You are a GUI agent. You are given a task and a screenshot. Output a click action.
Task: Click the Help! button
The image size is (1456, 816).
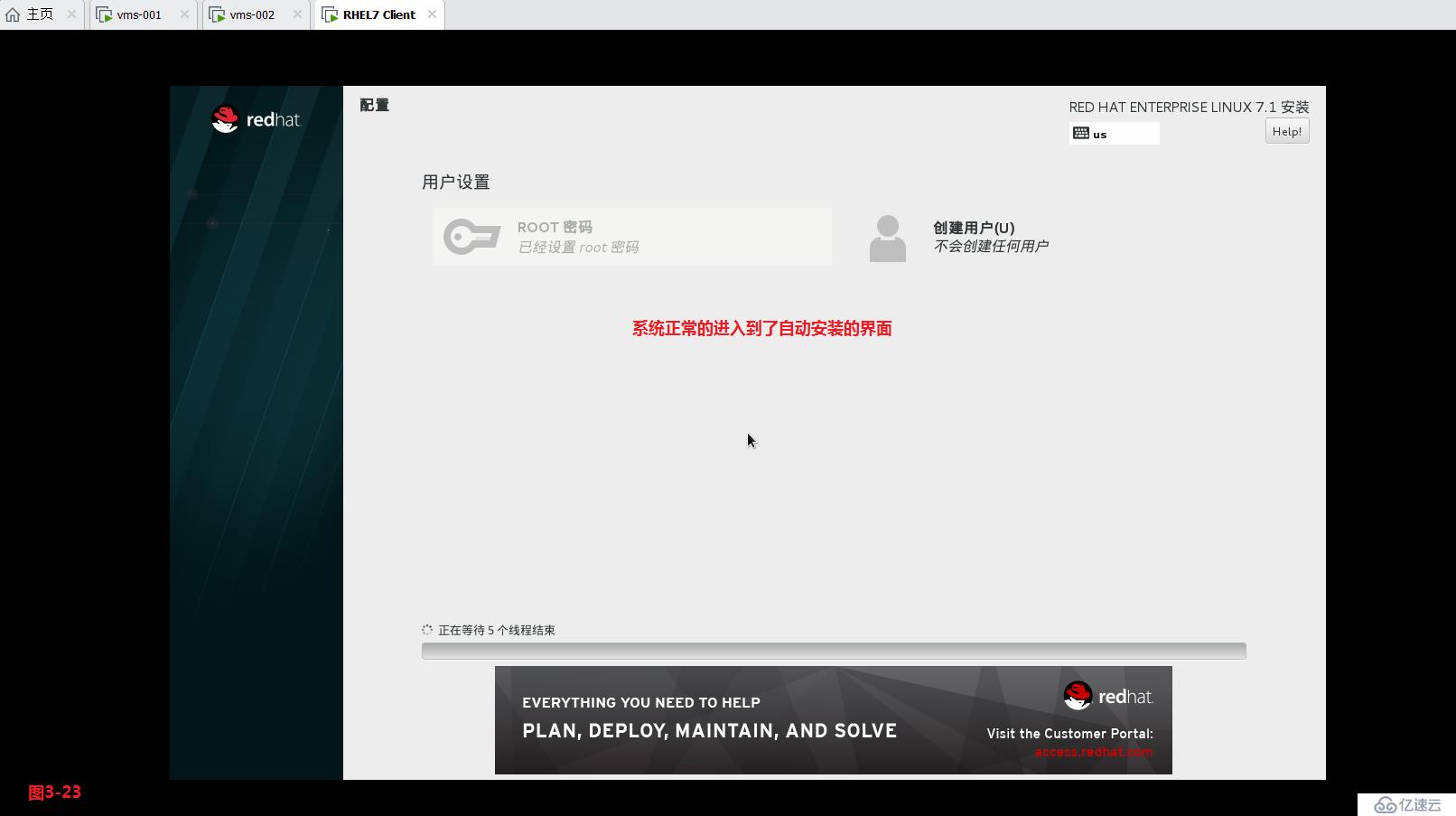(1287, 131)
